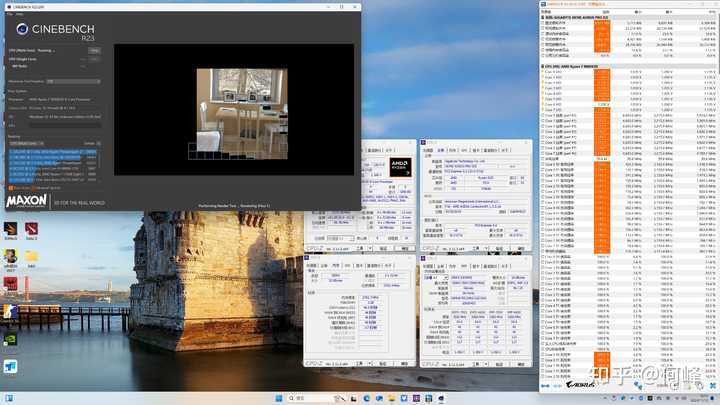Click the close X icon in HWiNFO toolbar
Screen dimensions: 720x405
713,386
